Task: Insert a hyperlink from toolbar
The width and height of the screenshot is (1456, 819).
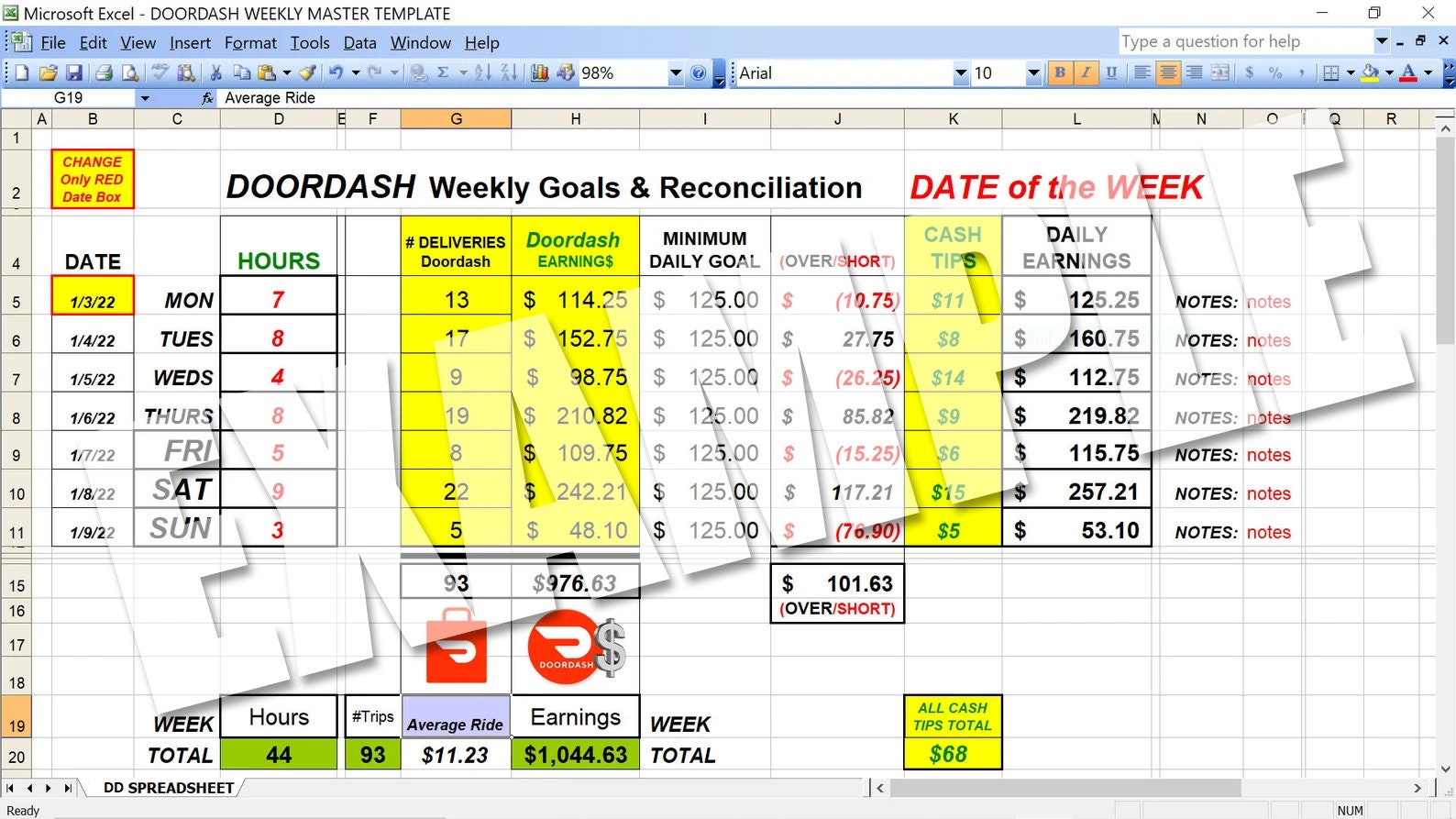Action: point(418,72)
